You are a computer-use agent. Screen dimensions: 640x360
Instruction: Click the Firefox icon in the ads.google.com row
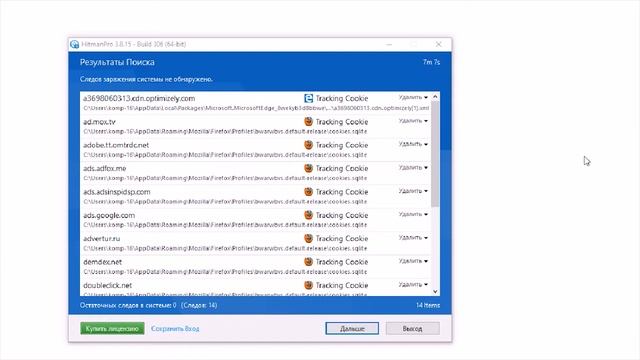(x=309, y=215)
